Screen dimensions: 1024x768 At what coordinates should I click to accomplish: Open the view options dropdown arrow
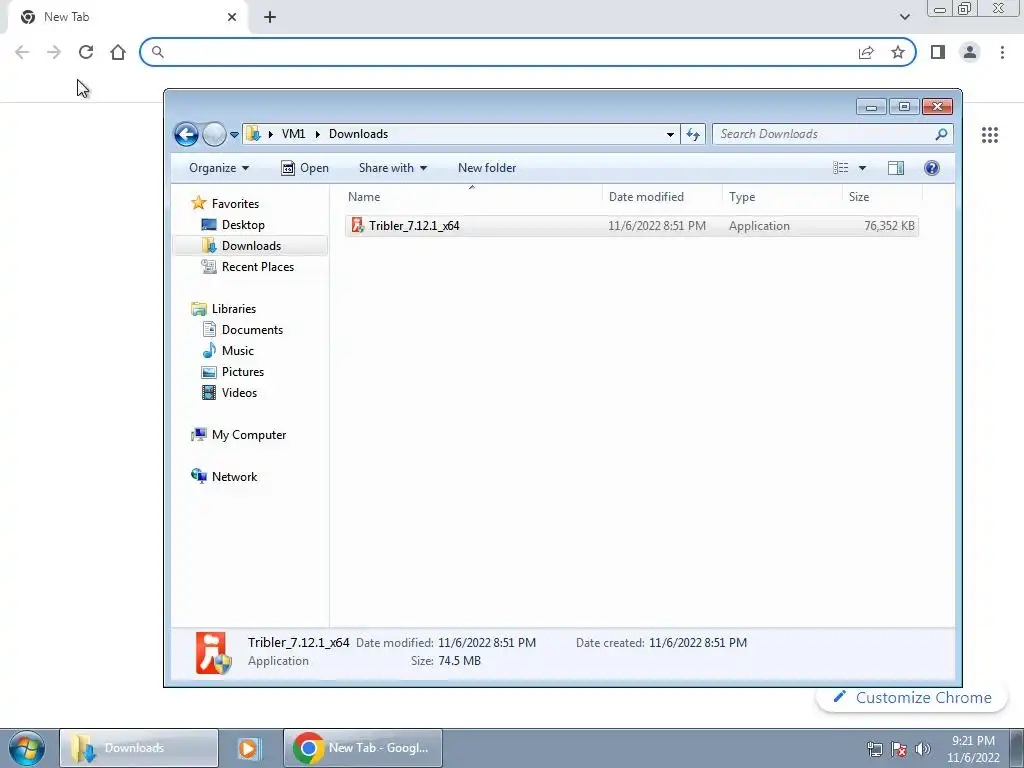pos(862,168)
